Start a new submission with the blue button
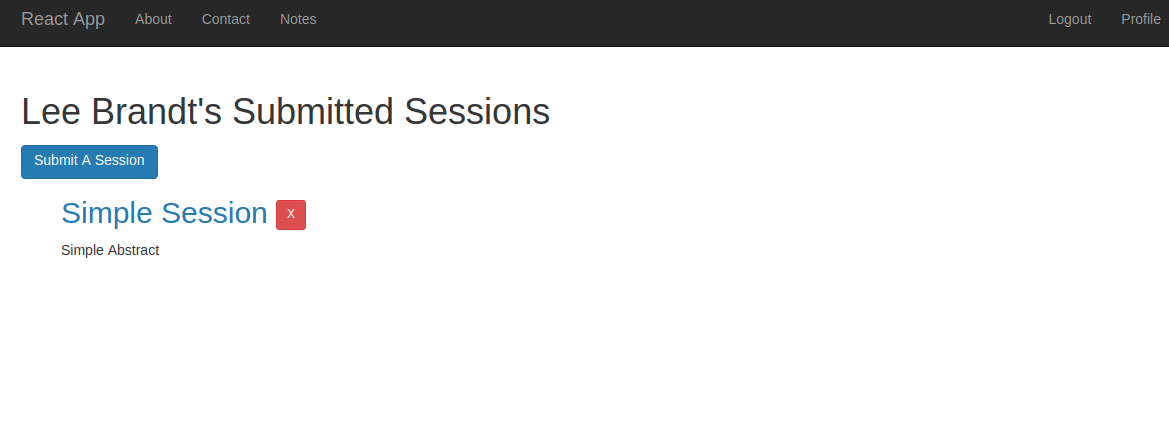This screenshot has width=1169, height=443. pos(89,161)
